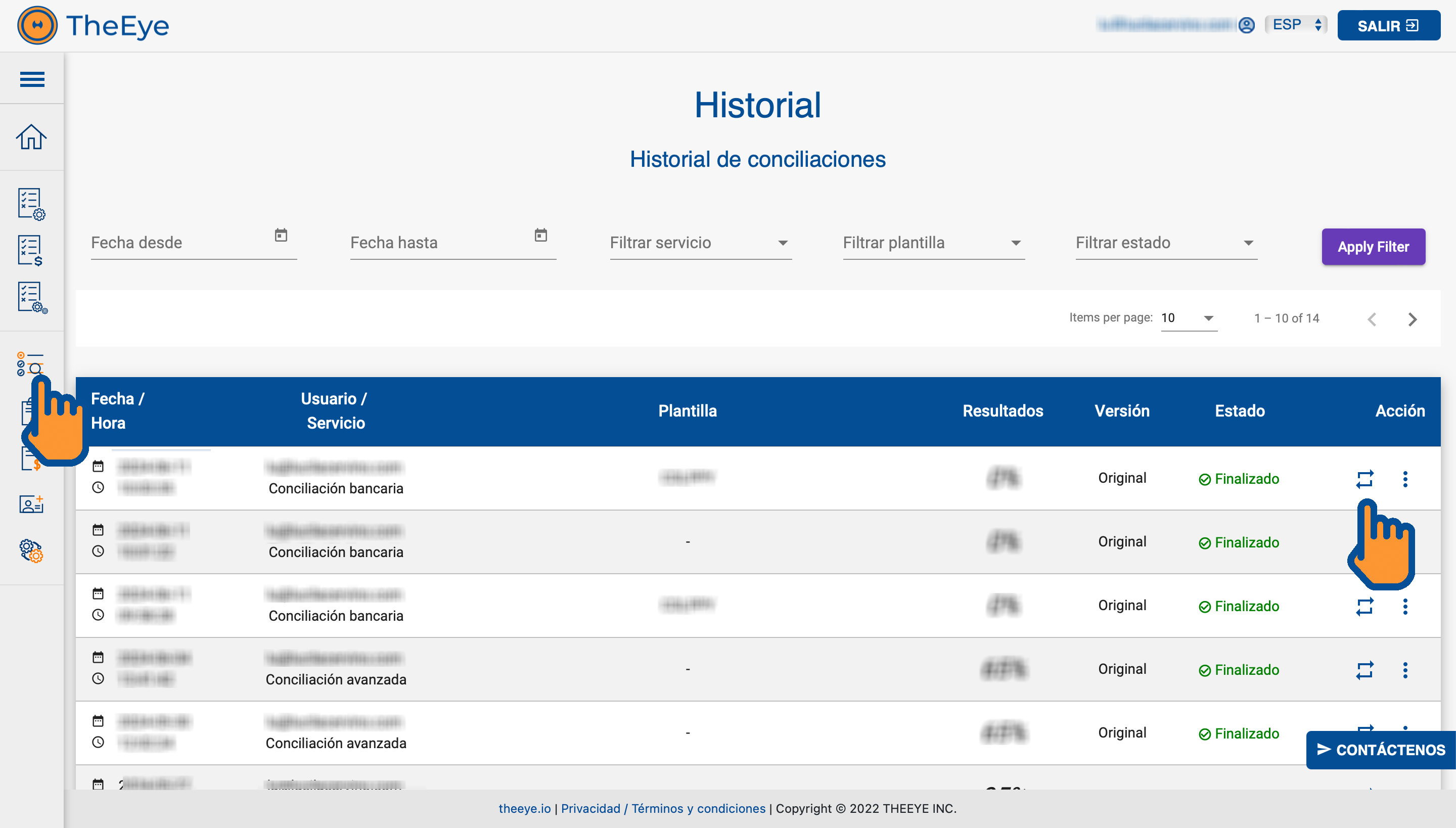Open the Items per page selector
The width and height of the screenshot is (1456, 828).
(1188, 318)
